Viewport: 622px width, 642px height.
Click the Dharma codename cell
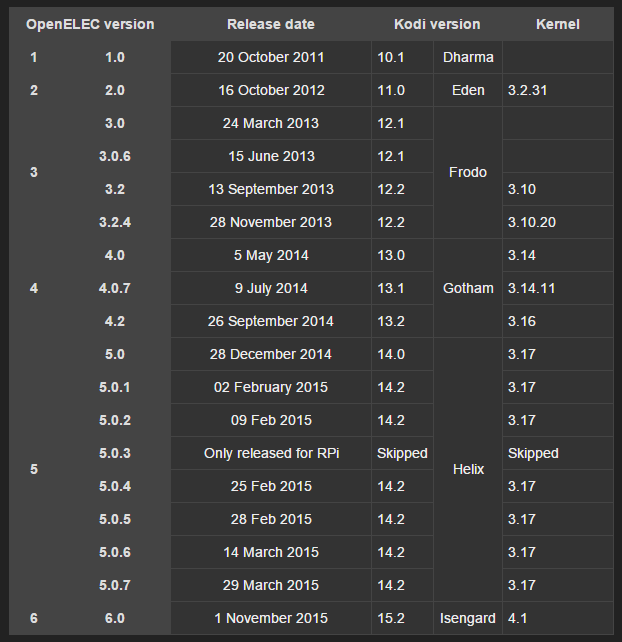468,57
